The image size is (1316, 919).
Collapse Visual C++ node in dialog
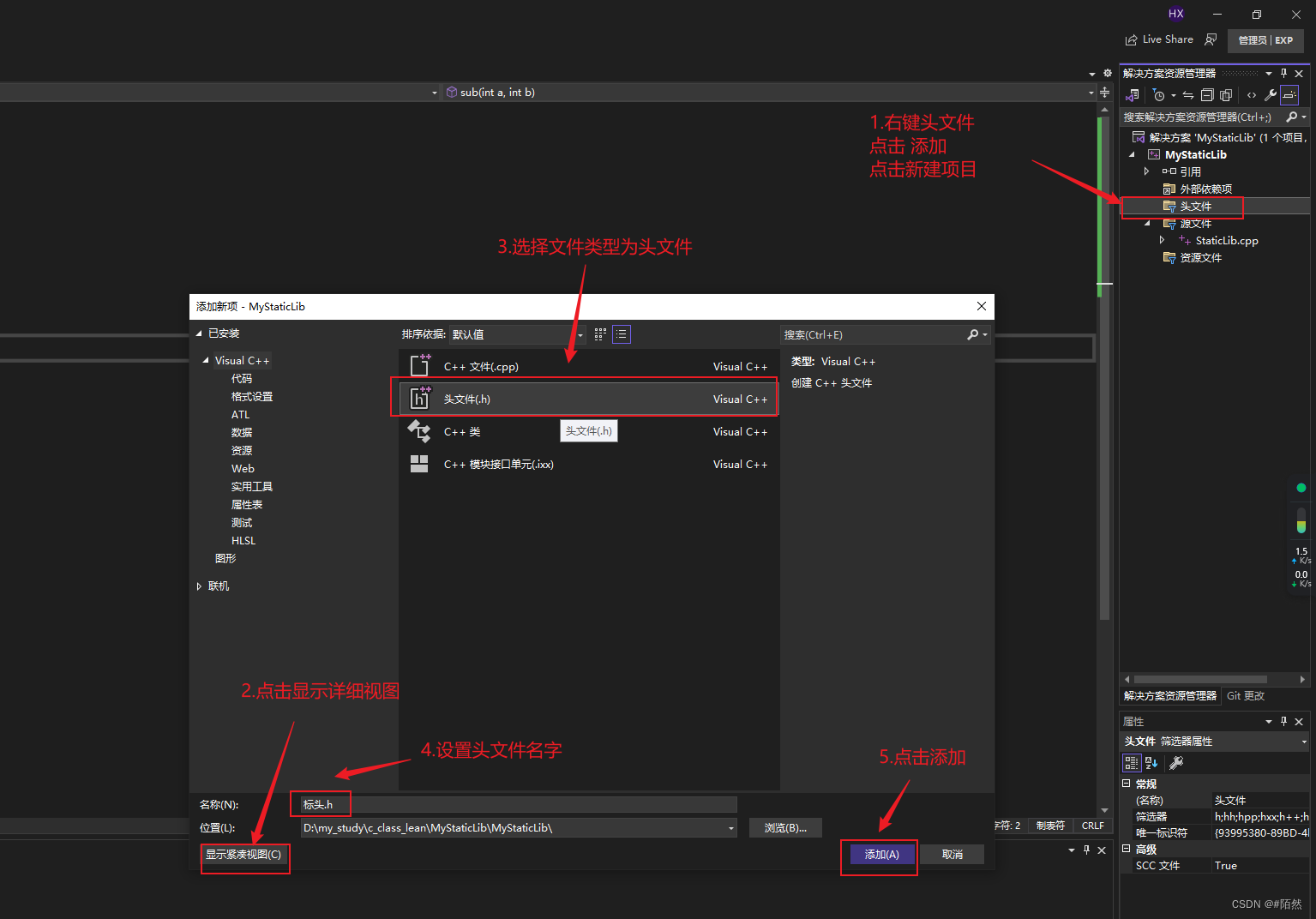coord(206,361)
